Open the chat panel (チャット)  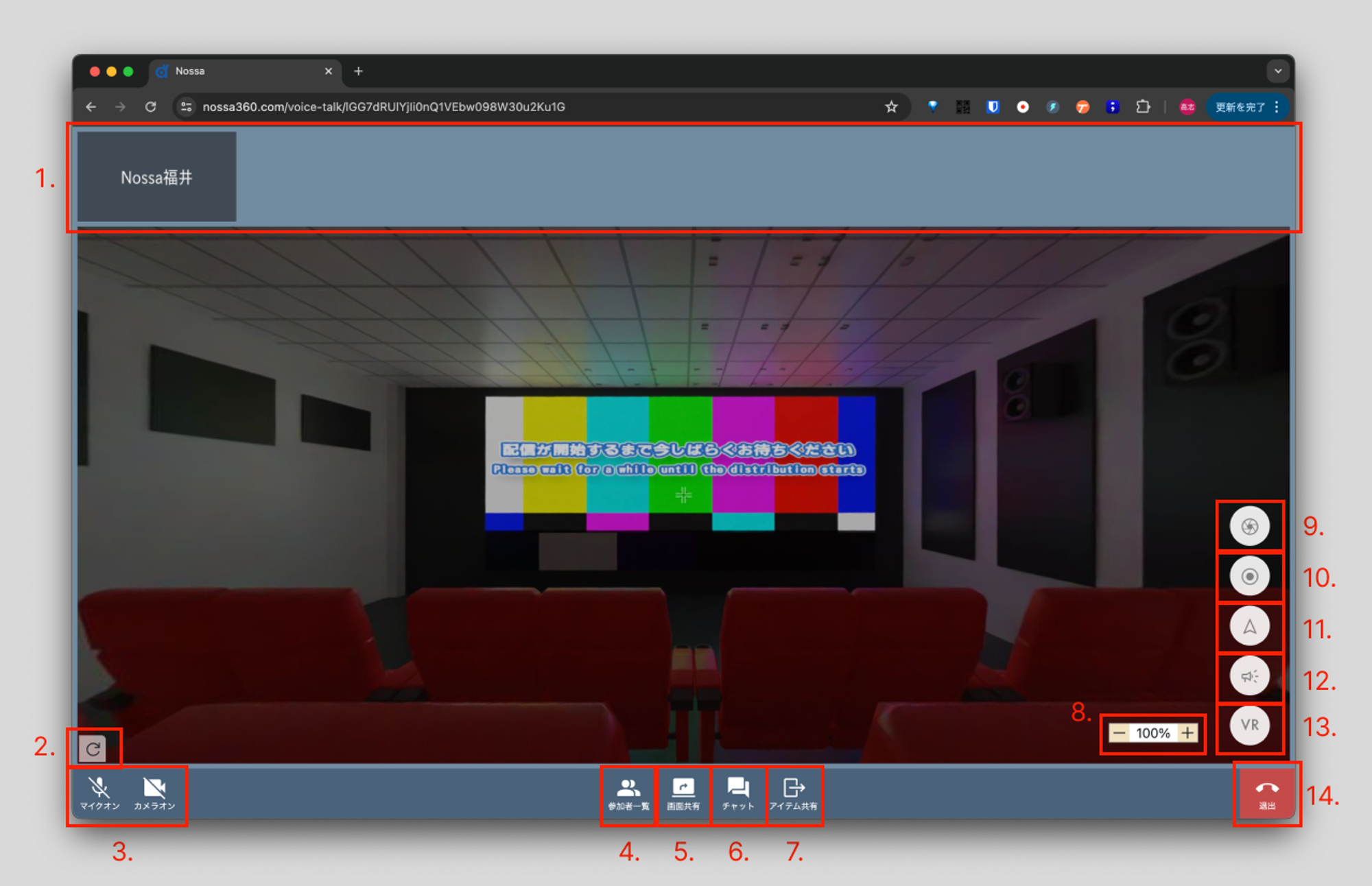738,794
